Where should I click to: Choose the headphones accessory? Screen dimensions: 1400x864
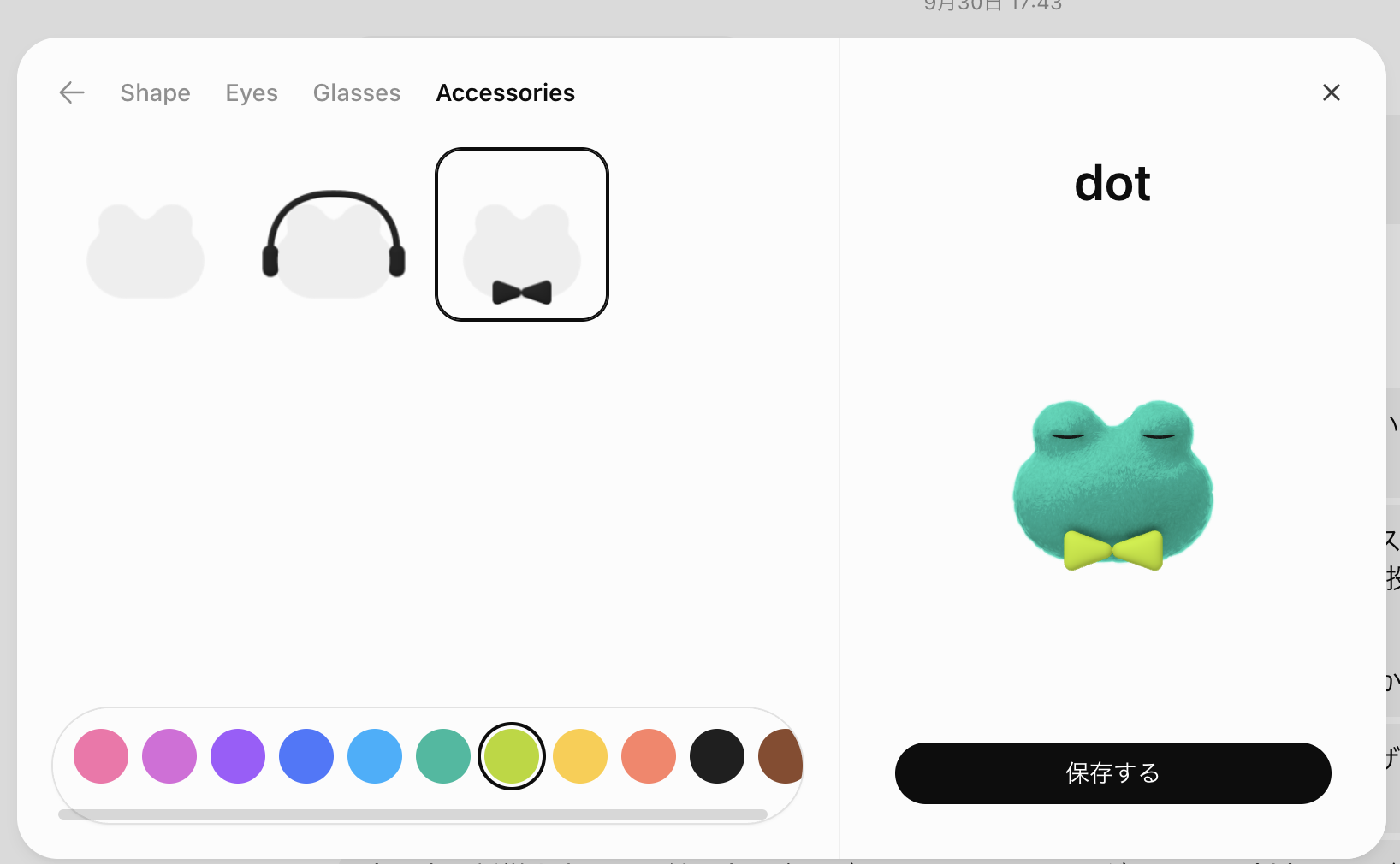point(334,234)
